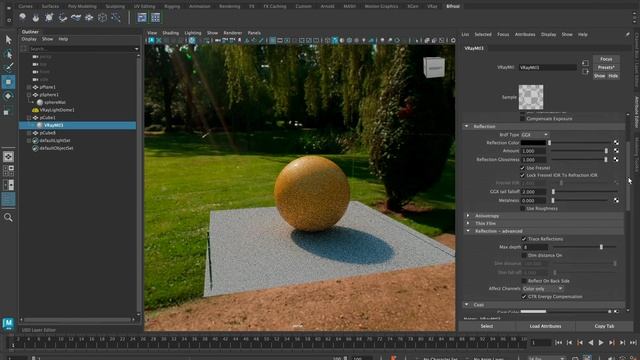Activate the highlighted Move tool in toolbox

point(8,82)
